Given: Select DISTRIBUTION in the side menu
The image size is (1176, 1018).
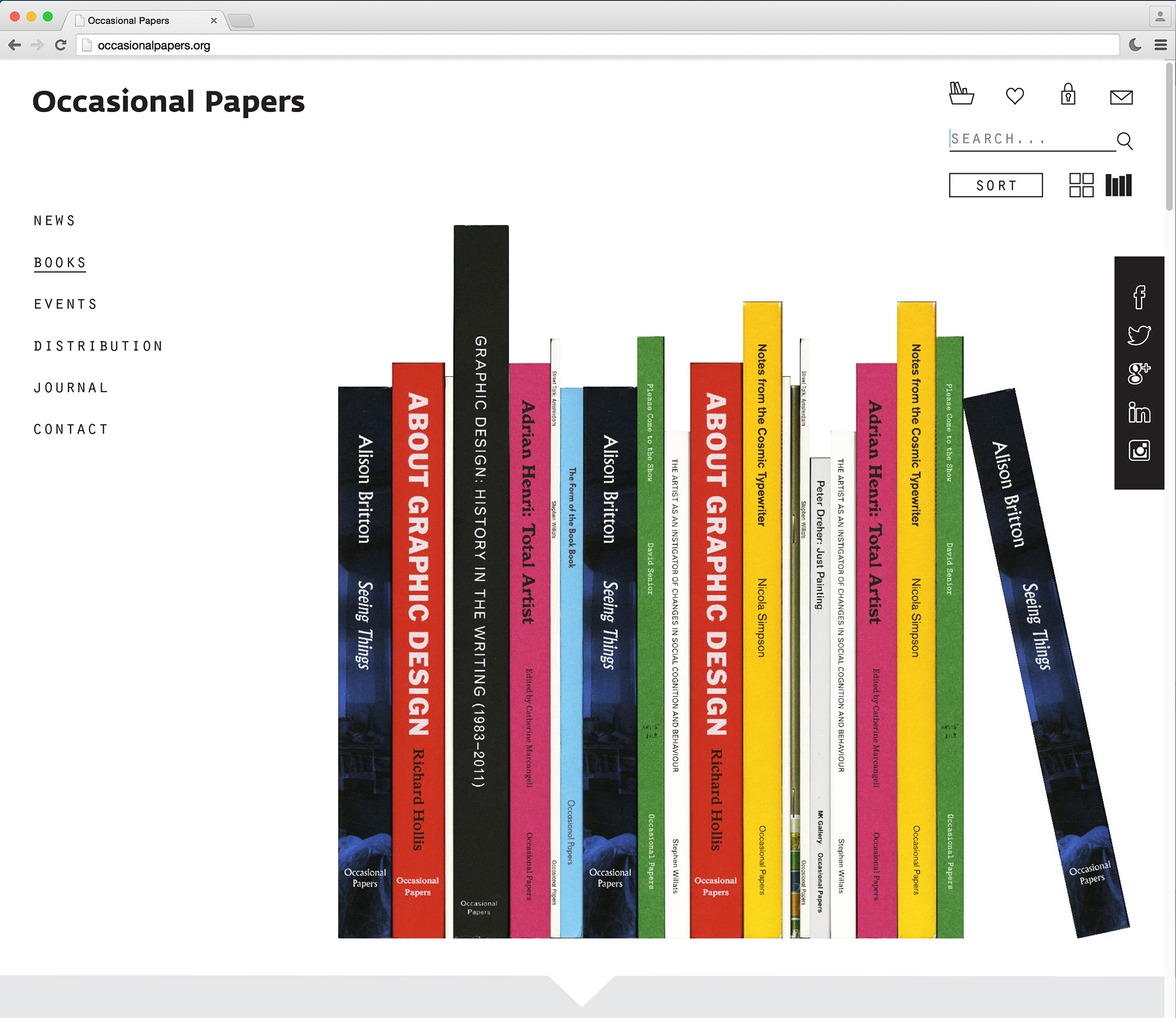Looking at the screenshot, I should pyautogui.click(x=98, y=346).
